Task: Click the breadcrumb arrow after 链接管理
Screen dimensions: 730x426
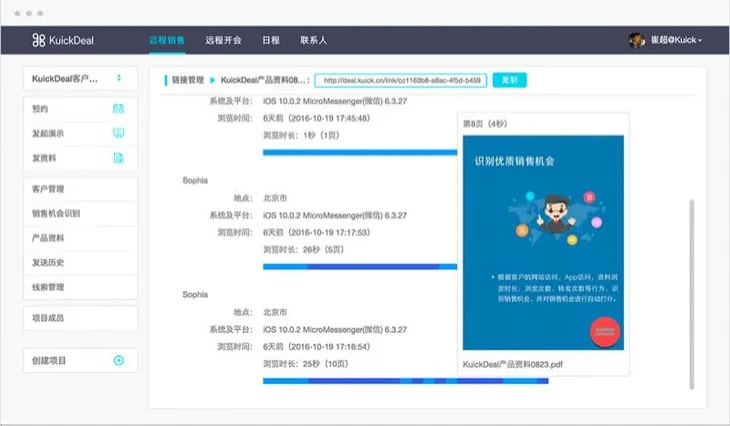Action: [x=212, y=80]
